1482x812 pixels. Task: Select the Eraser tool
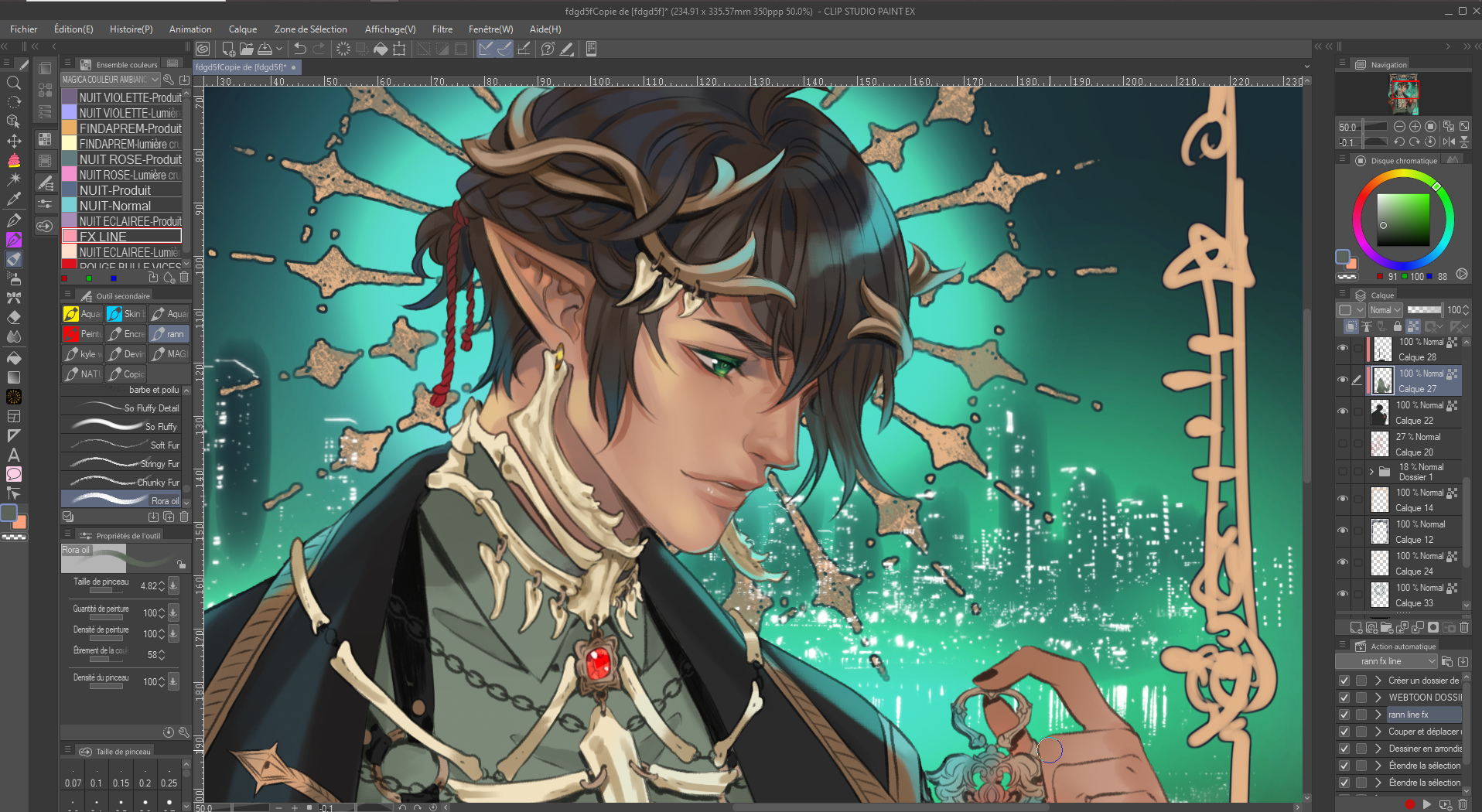[13, 317]
